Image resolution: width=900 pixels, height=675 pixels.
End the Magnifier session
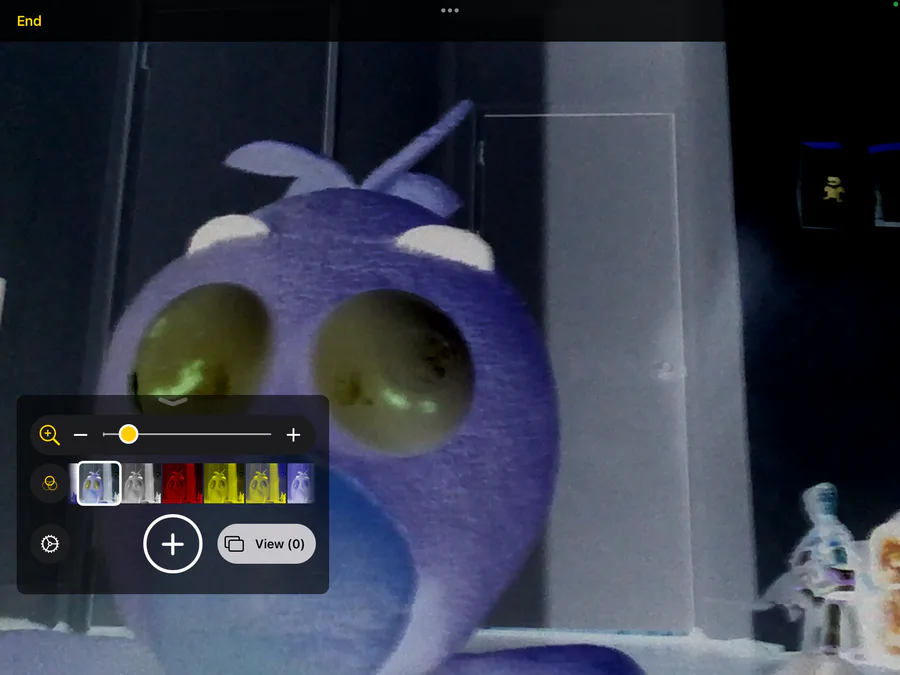[x=29, y=21]
